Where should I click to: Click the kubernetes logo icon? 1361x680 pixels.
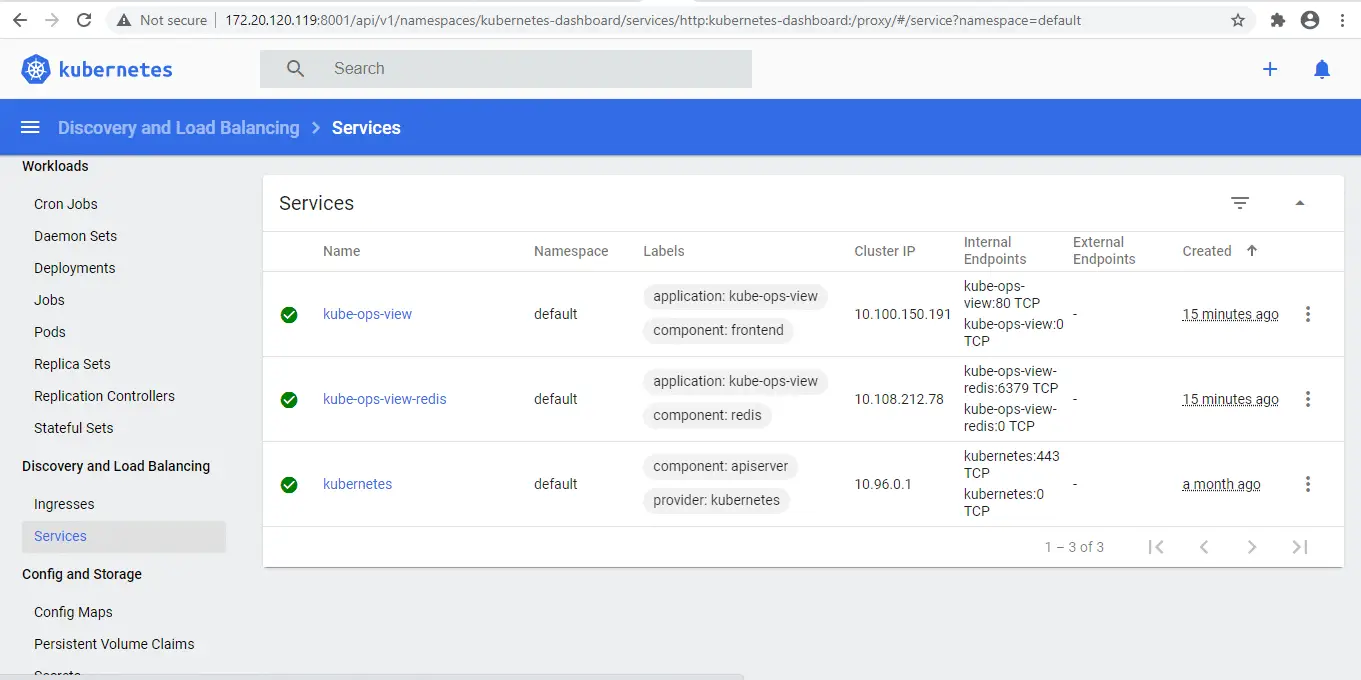(x=35, y=69)
